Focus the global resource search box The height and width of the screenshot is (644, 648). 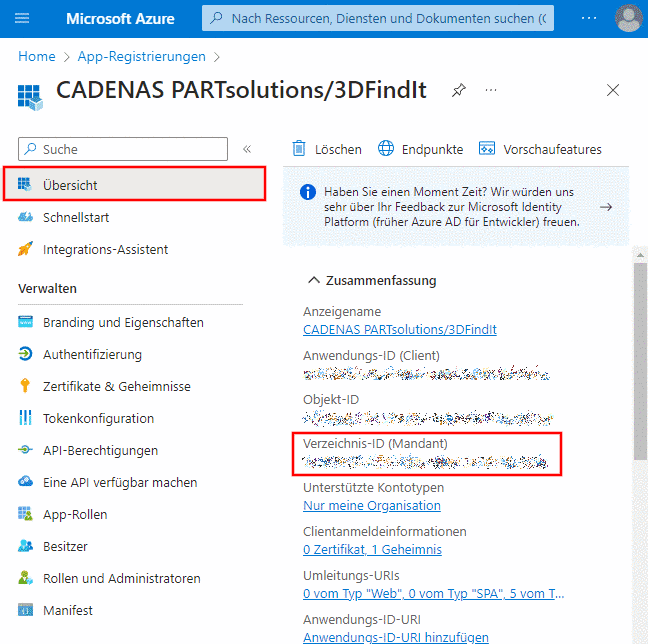[378, 18]
